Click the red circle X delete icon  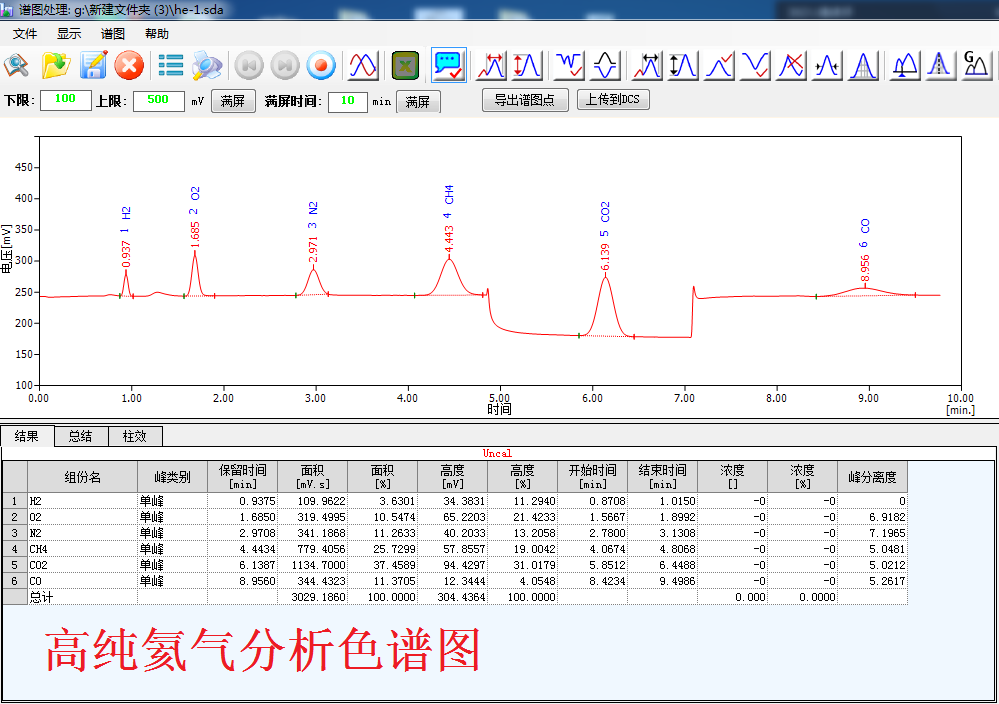[x=129, y=65]
